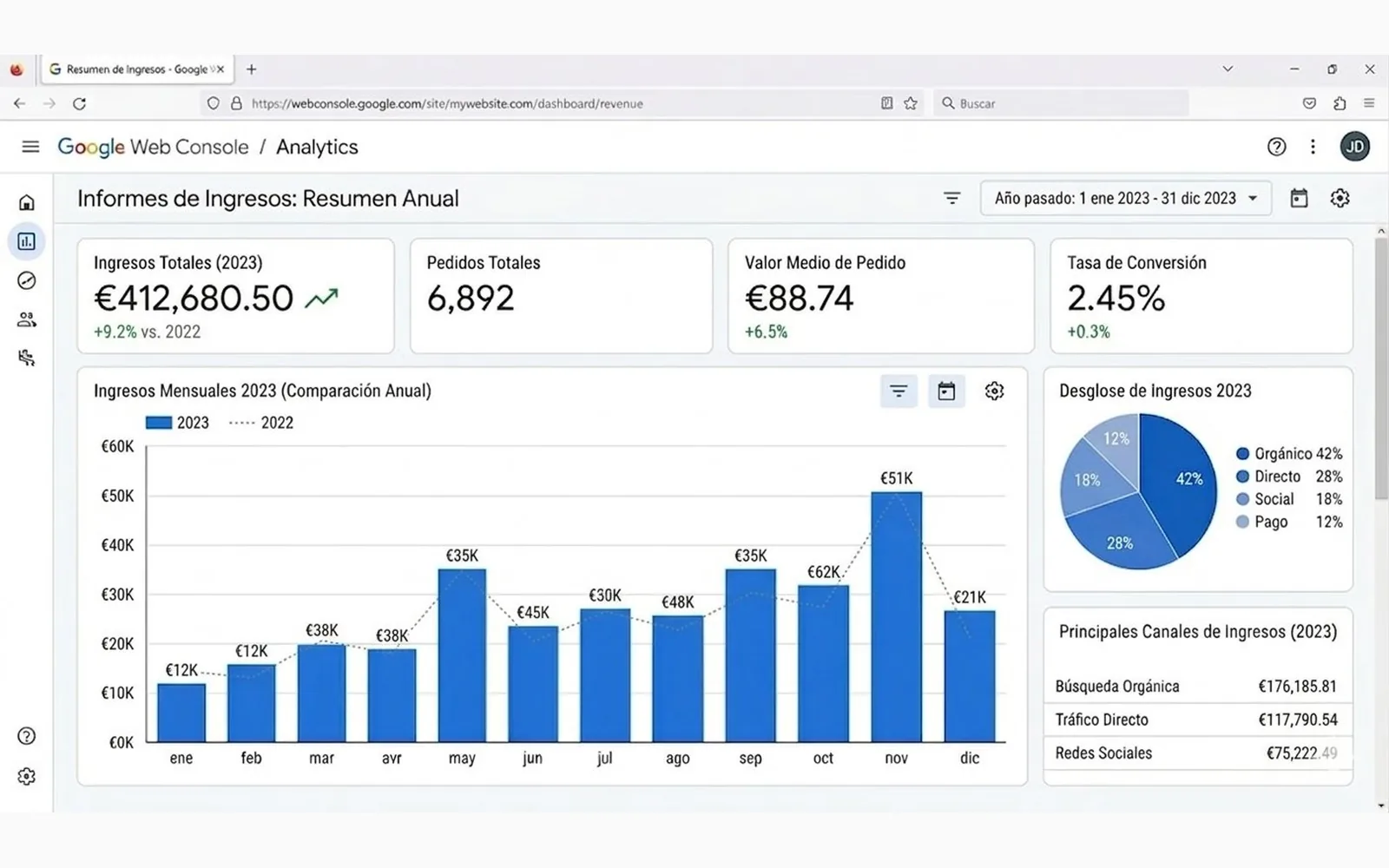The width and height of the screenshot is (1389, 868).
Task: Select the November €51K bar
Action: (897, 616)
